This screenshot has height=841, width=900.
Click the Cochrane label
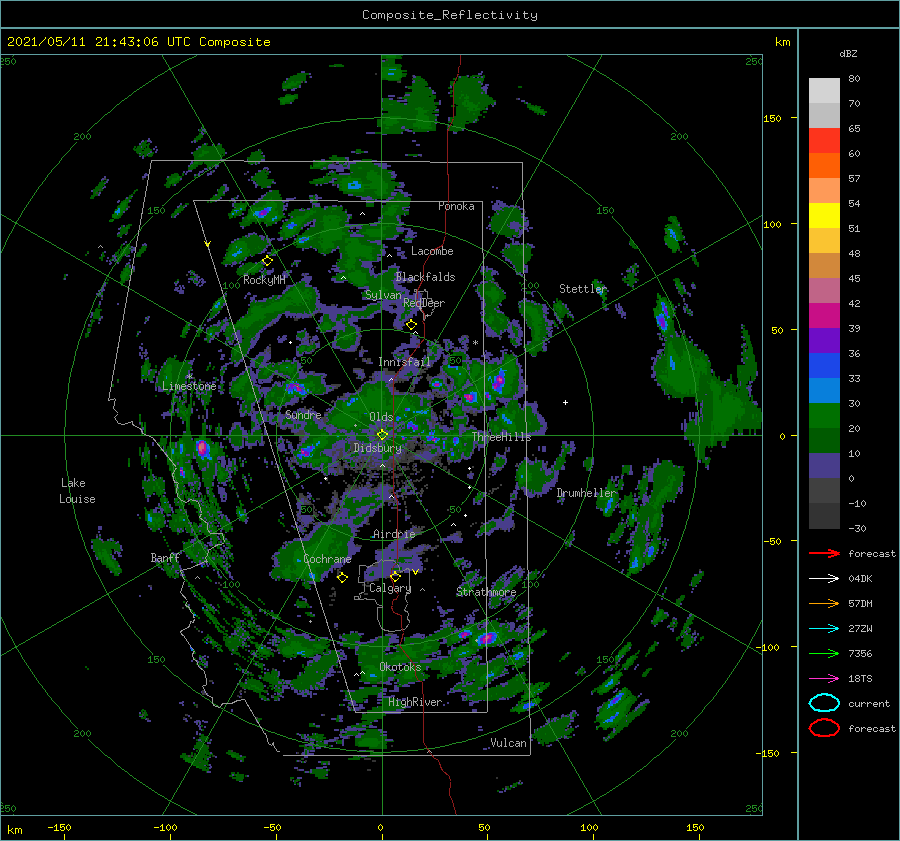[327, 559]
